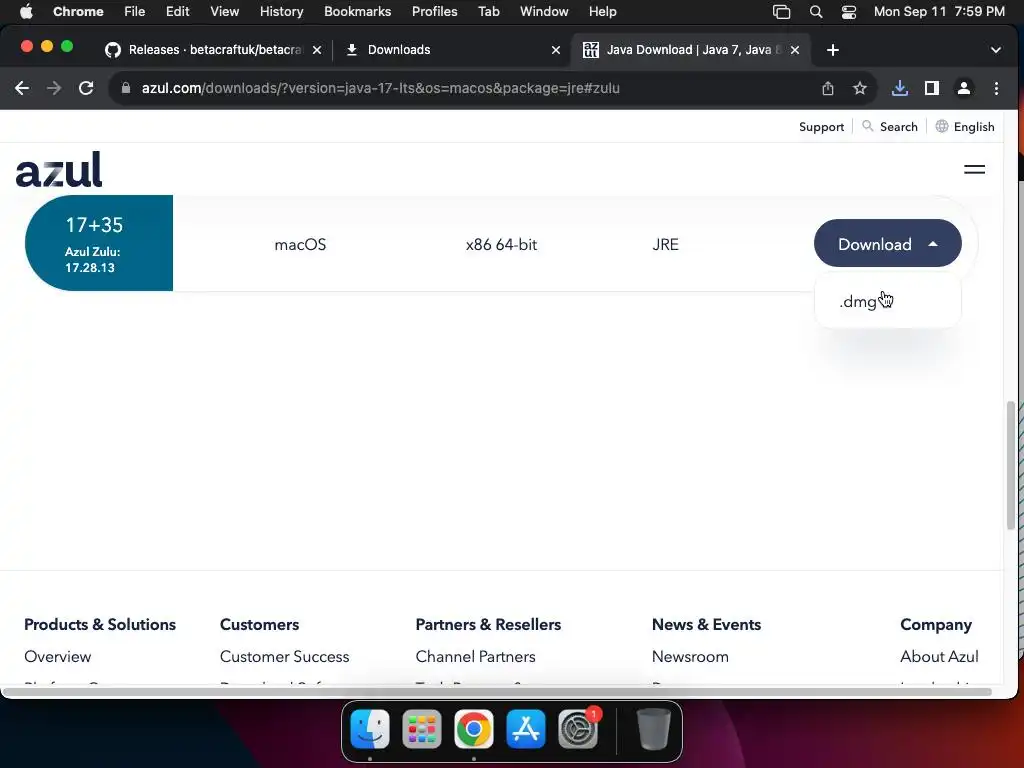Open the Azul hamburger menu
The image size is (1024, 768).
point(974,169)
